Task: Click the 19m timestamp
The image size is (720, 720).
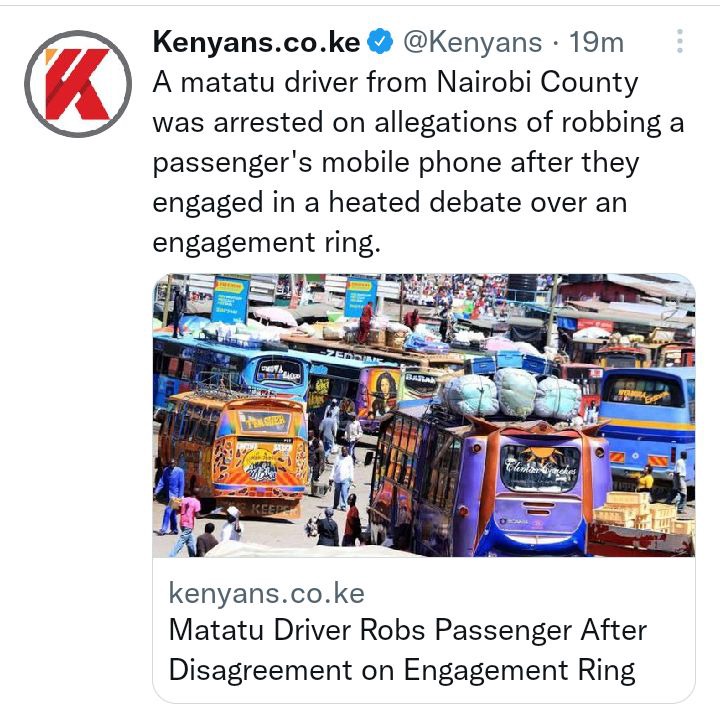Action: tap(596, 42)
